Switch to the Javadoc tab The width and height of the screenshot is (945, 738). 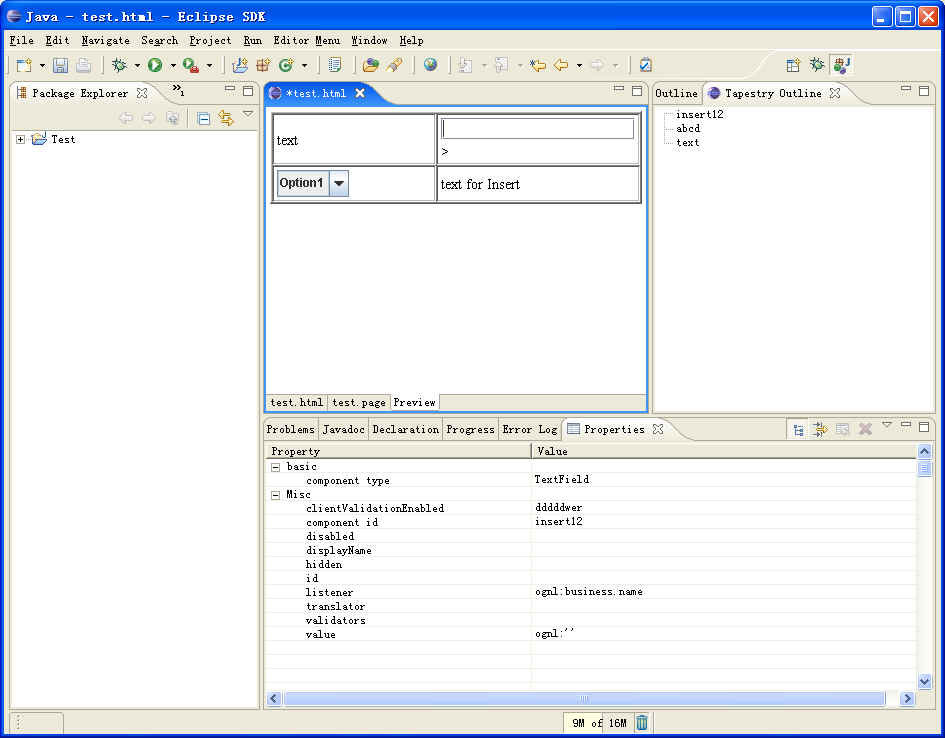(344, 430)
